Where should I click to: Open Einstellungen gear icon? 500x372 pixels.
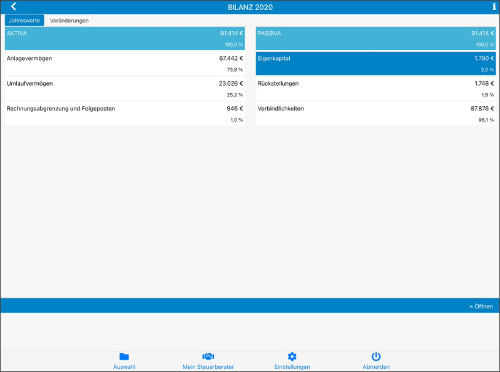coord(292,357)
